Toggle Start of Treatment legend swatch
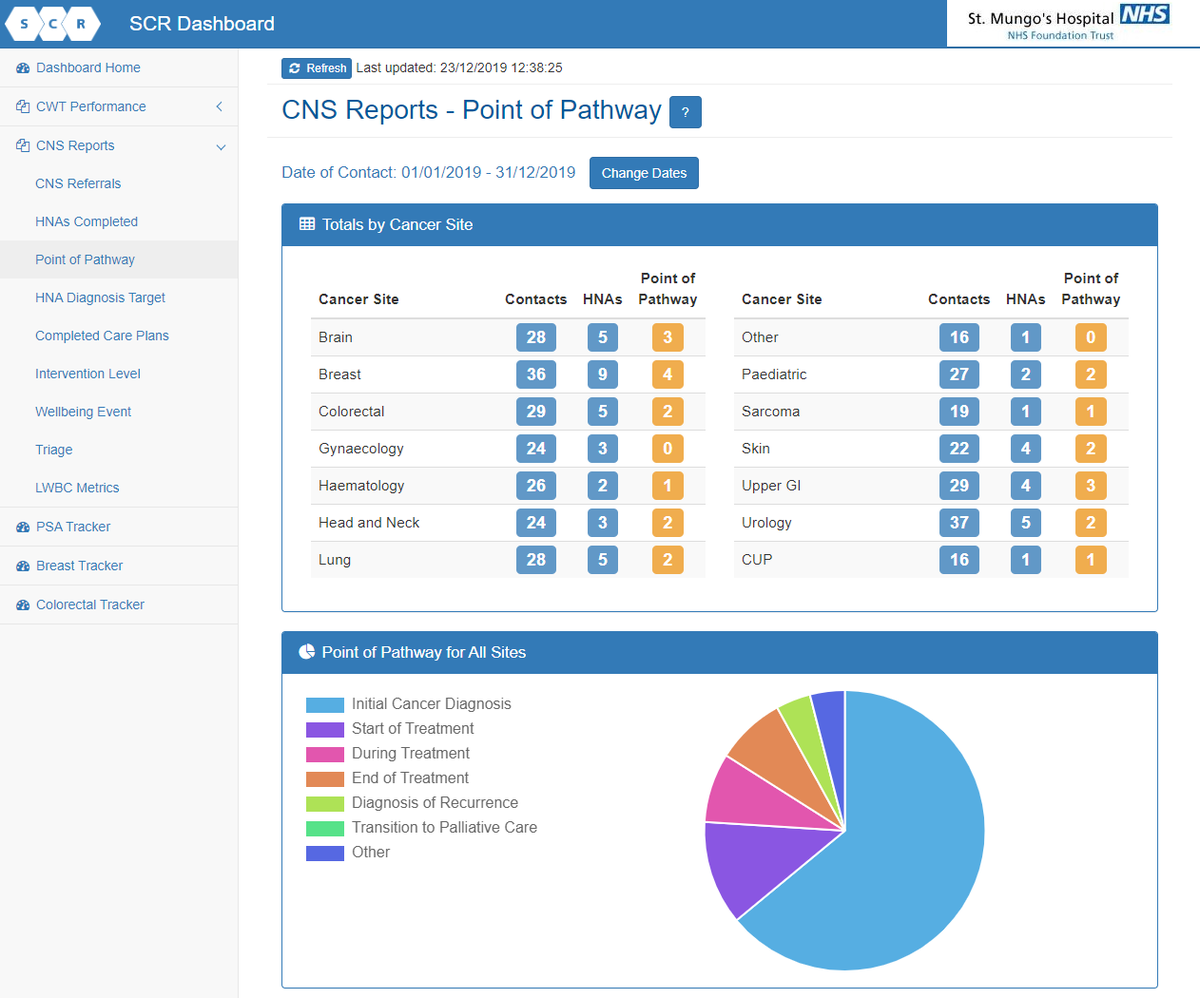This screenshot has height=998, width=1200. (325, 729)
